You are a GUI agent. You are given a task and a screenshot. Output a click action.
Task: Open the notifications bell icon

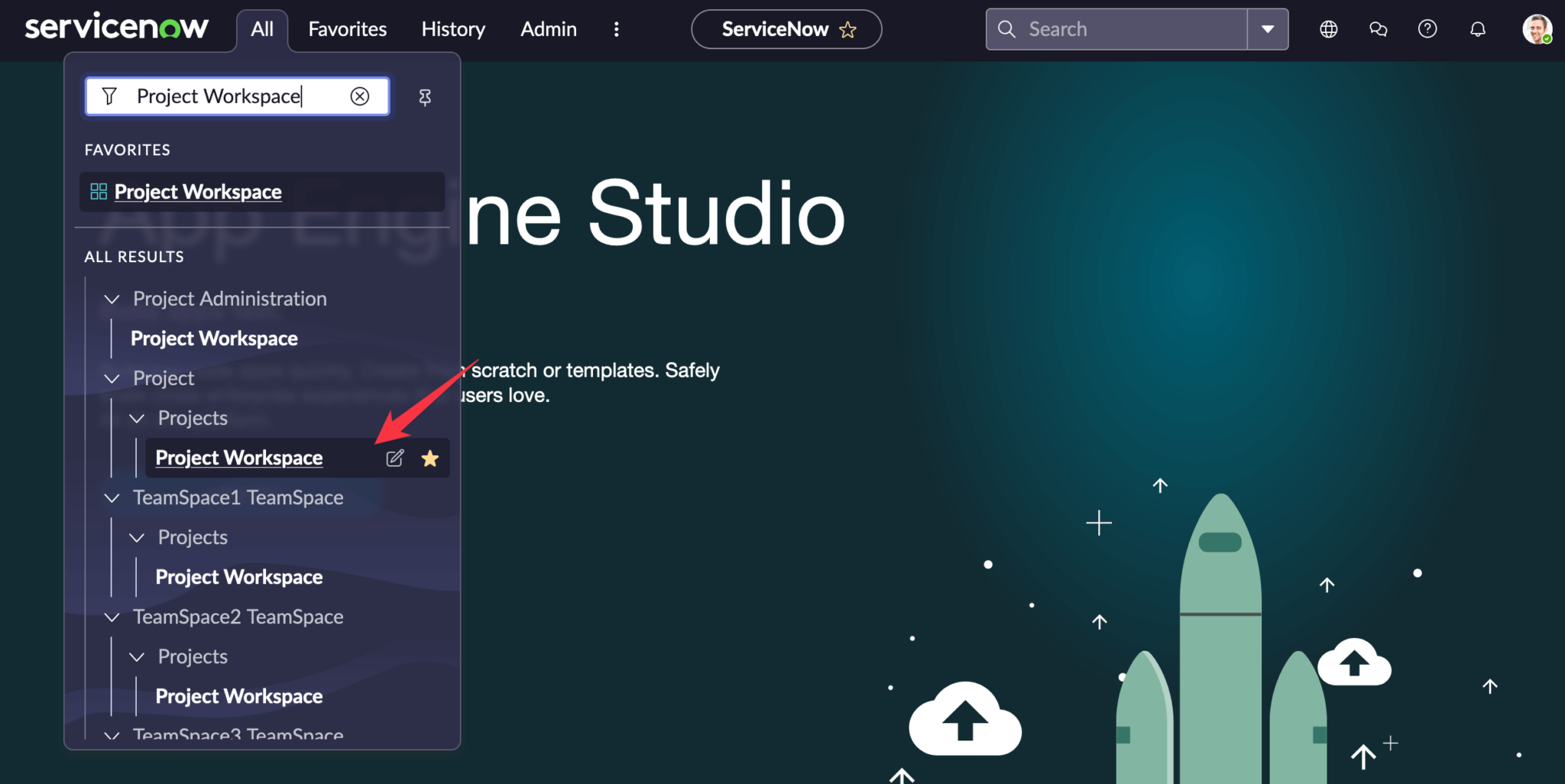[x=1478, y=29]
